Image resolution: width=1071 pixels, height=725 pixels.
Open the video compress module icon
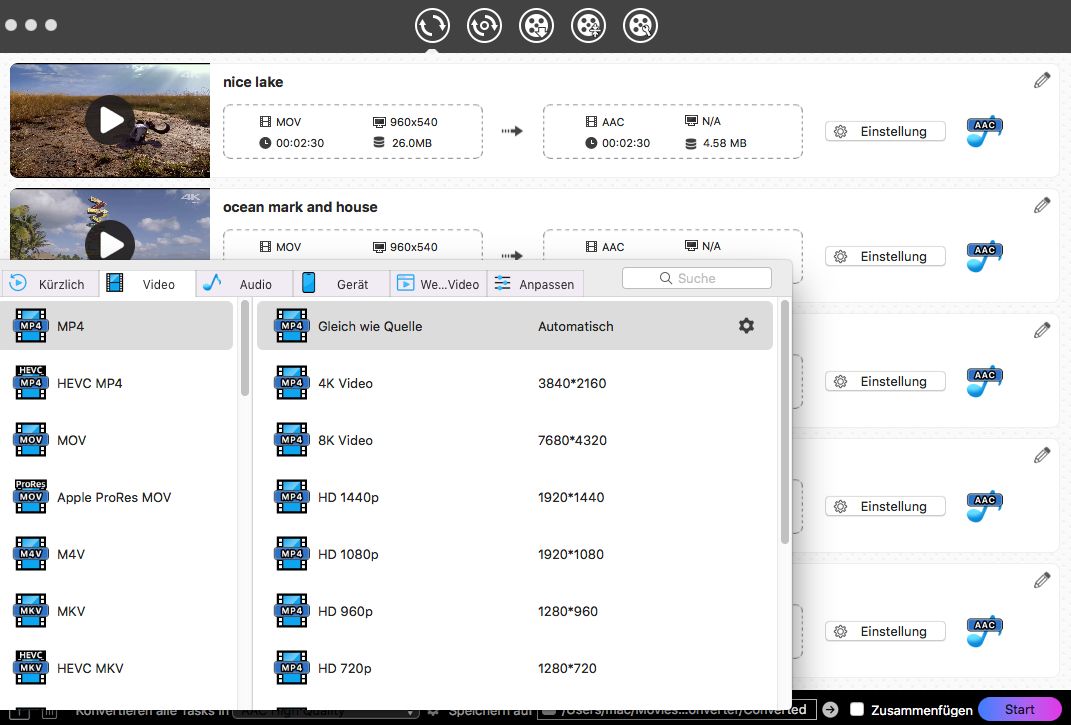tap(589, 25)
